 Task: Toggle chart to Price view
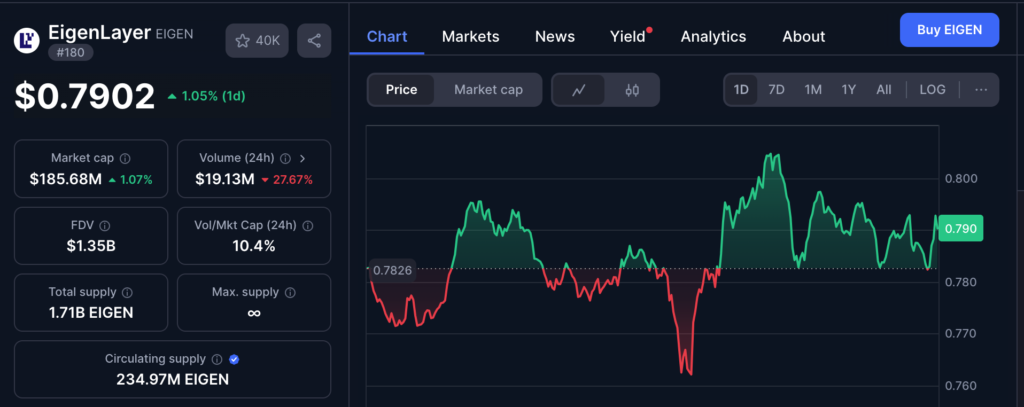[402, 90]
